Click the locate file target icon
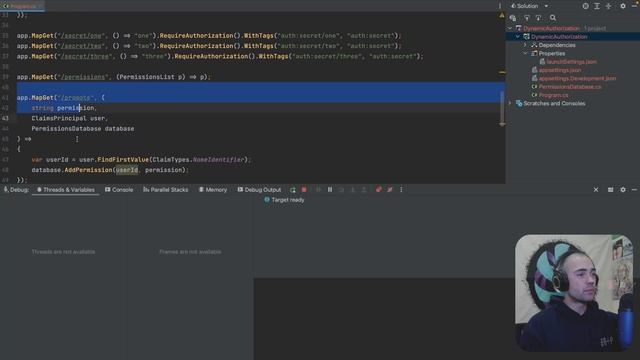The image size is (640, 360). [x=585, y=6]
